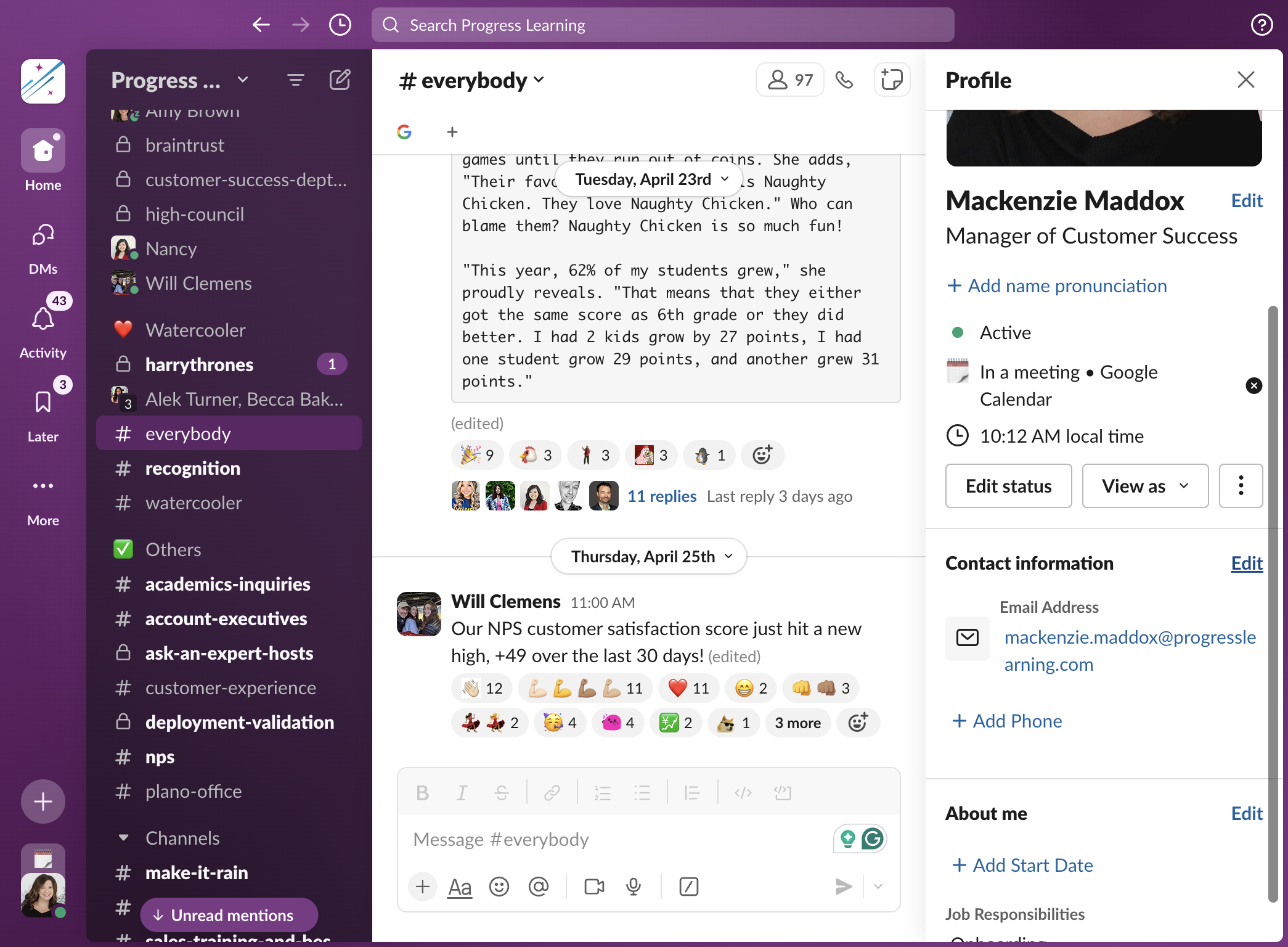Open DMs in the left rail

pyautogui.click(x=43, y=247)
